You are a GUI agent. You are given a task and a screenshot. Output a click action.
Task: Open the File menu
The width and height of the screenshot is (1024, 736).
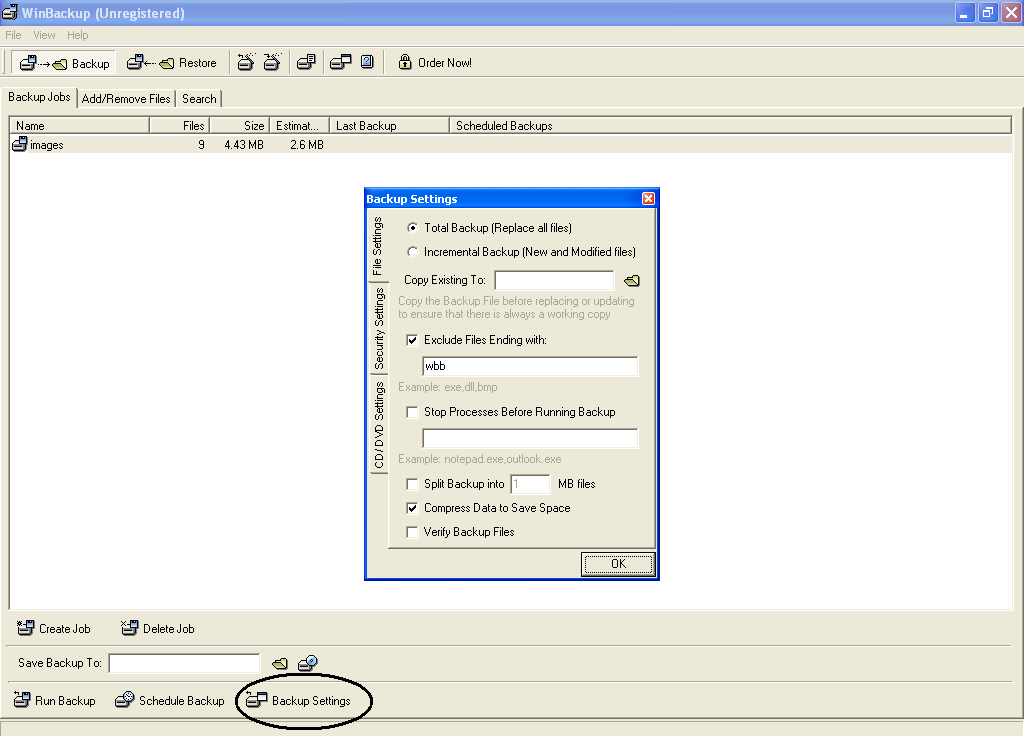pos(13,35)
